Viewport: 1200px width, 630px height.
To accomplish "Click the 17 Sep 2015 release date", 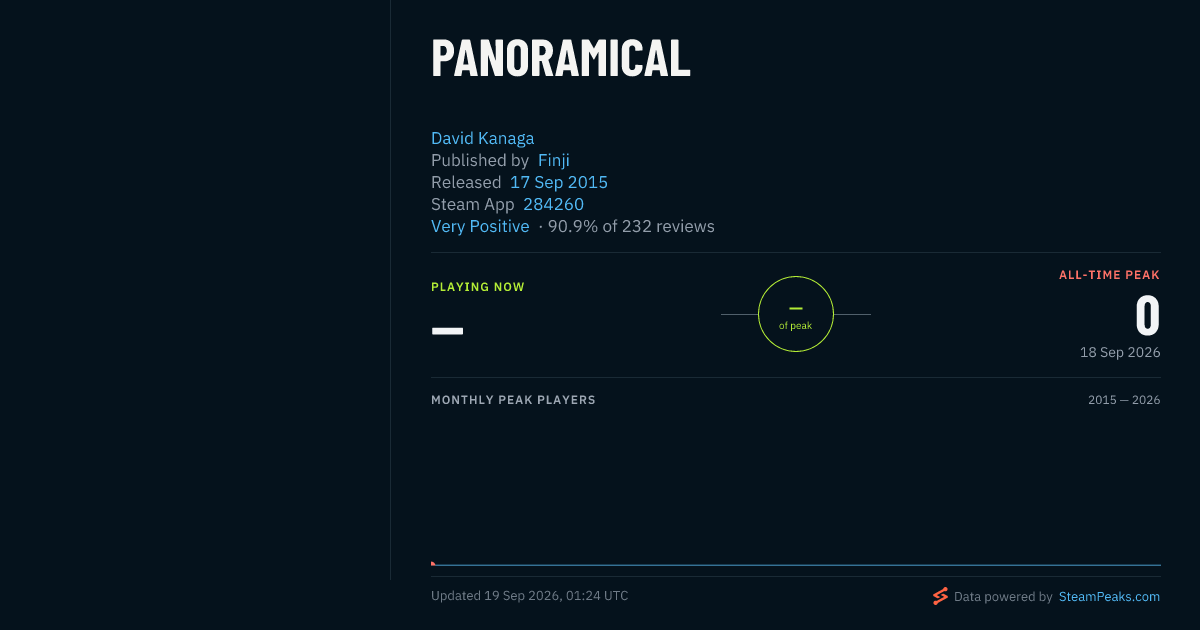I will click(x=559, y=182).
